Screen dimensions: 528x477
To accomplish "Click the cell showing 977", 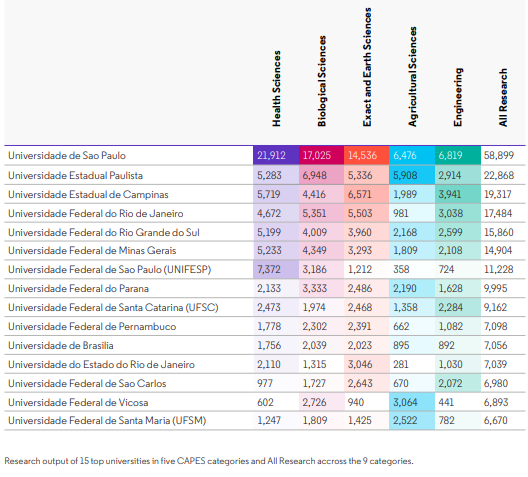I will point(276,383).
